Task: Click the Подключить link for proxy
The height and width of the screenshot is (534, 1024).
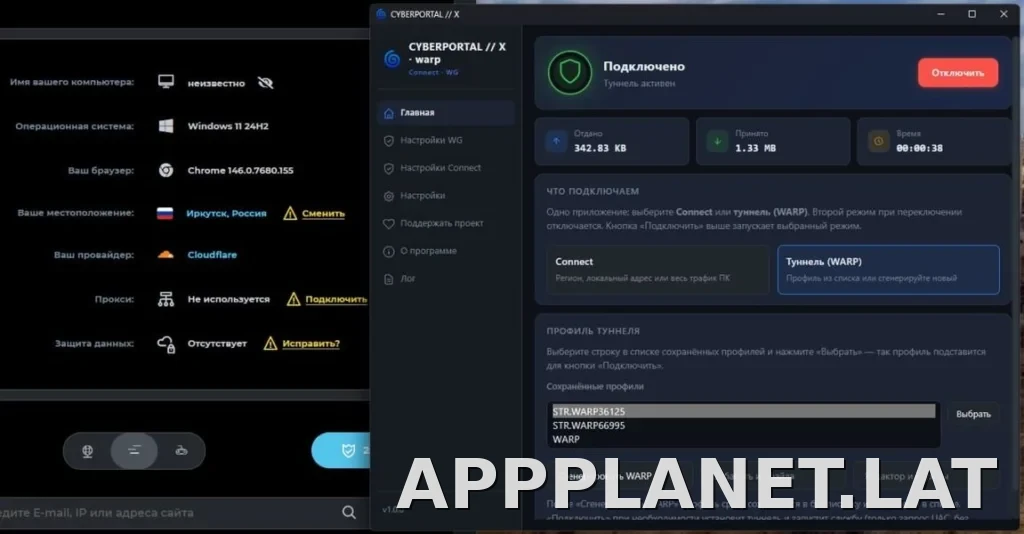Action: [x=336, y=299]
